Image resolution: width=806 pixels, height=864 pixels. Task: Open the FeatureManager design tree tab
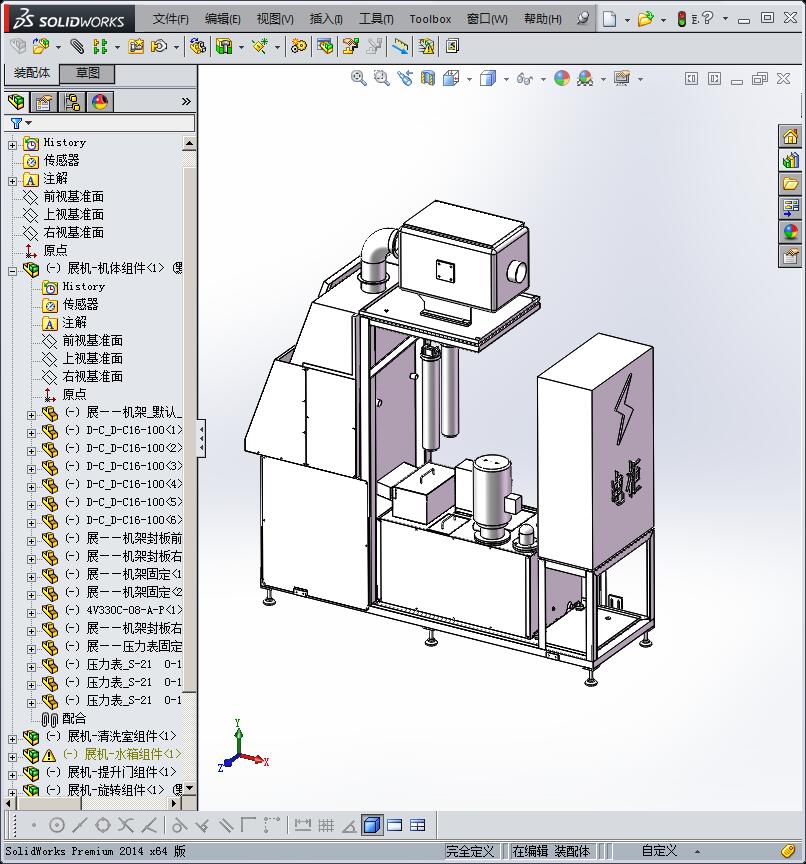coord(17,102)
